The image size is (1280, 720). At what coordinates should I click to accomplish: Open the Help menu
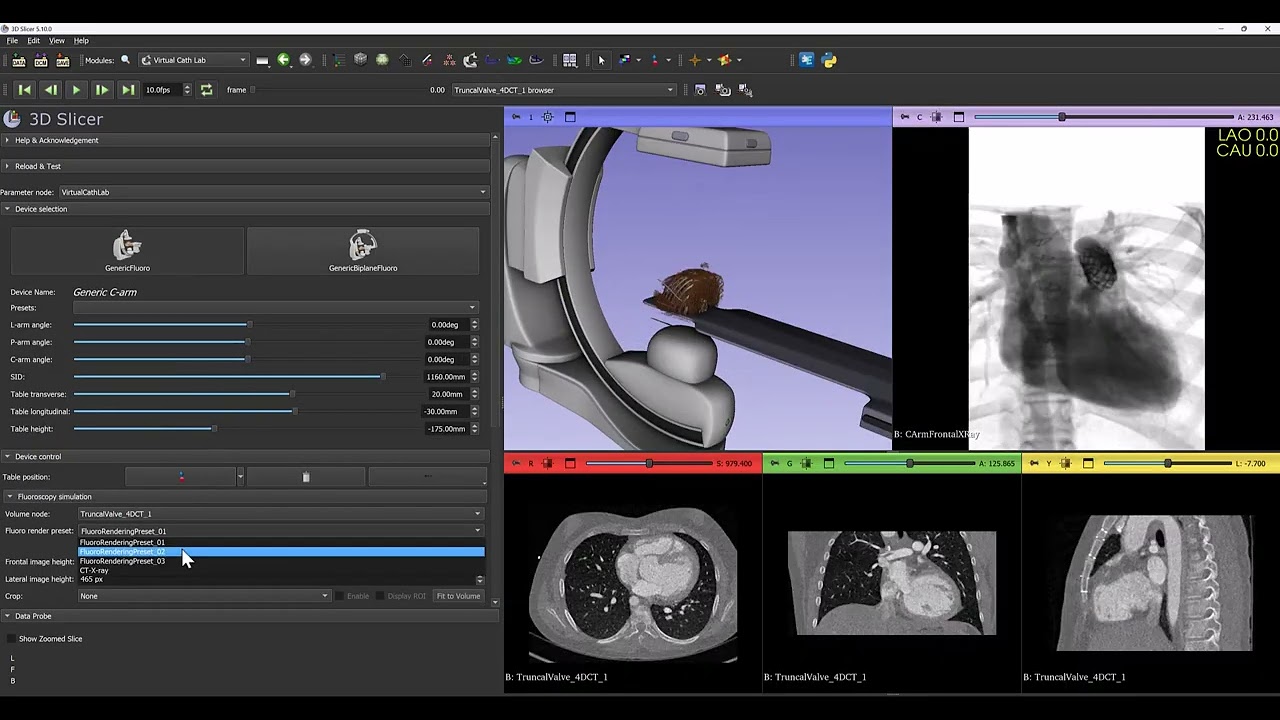click(x=81, y=41)
